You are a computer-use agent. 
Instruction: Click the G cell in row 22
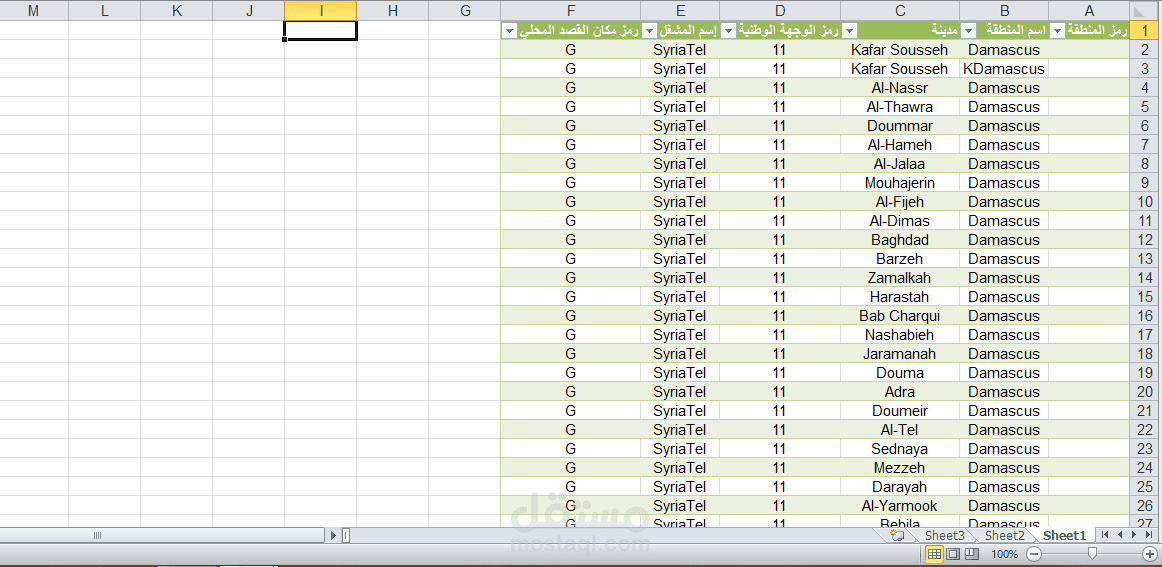tap(571, 430)
